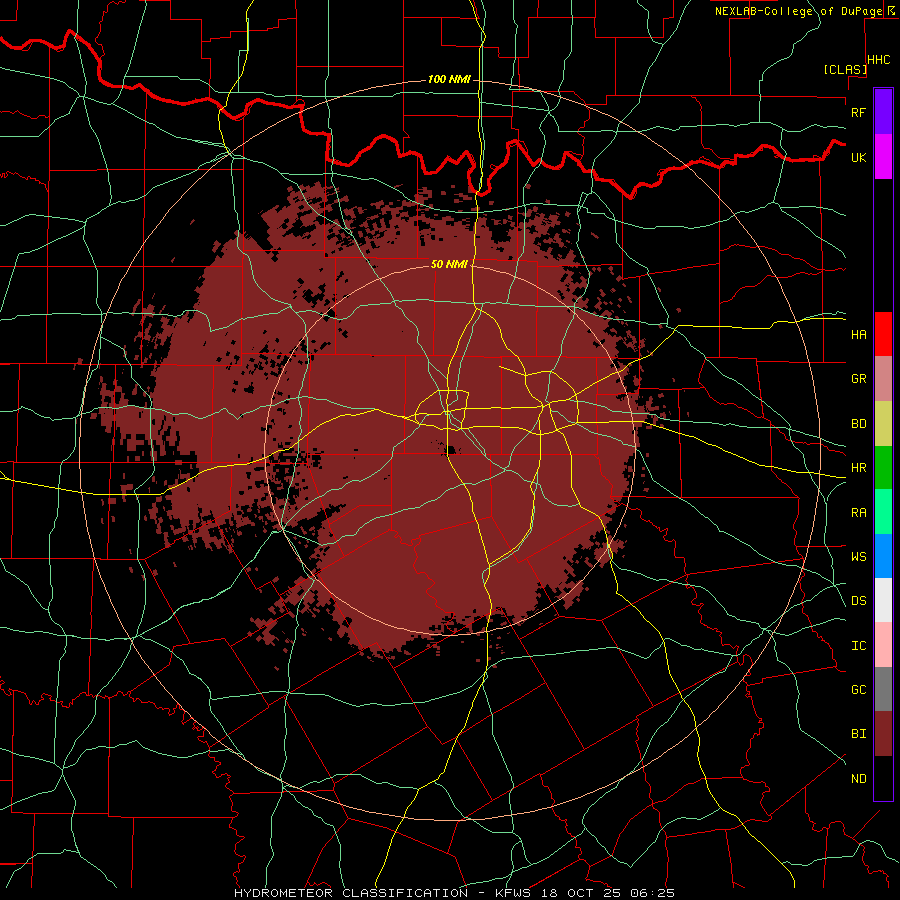Click the BI legend label
This screenshot has height=900, width=900.
858,734
